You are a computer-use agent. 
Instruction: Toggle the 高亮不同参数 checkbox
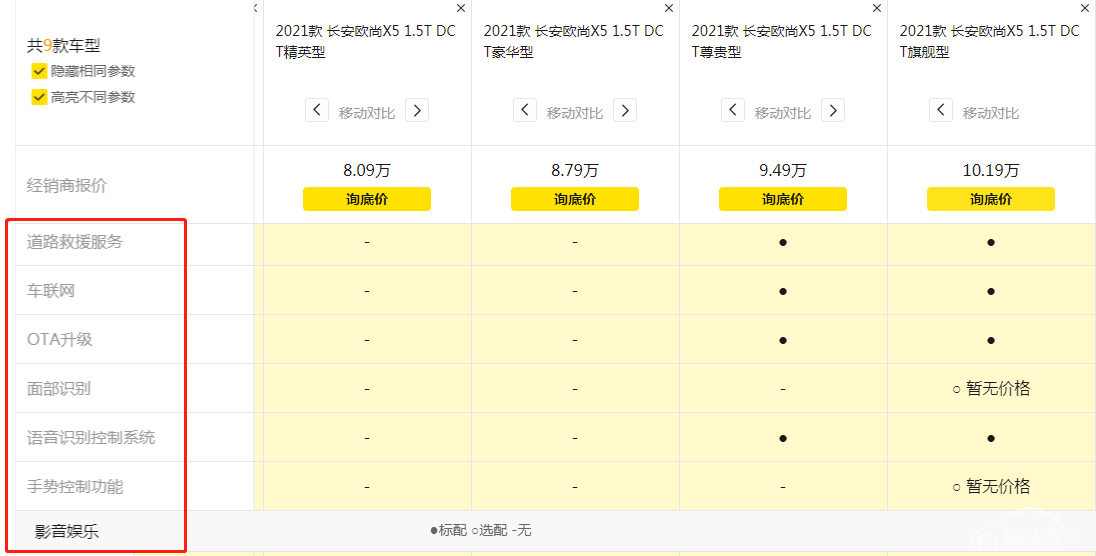pos(39,97)
